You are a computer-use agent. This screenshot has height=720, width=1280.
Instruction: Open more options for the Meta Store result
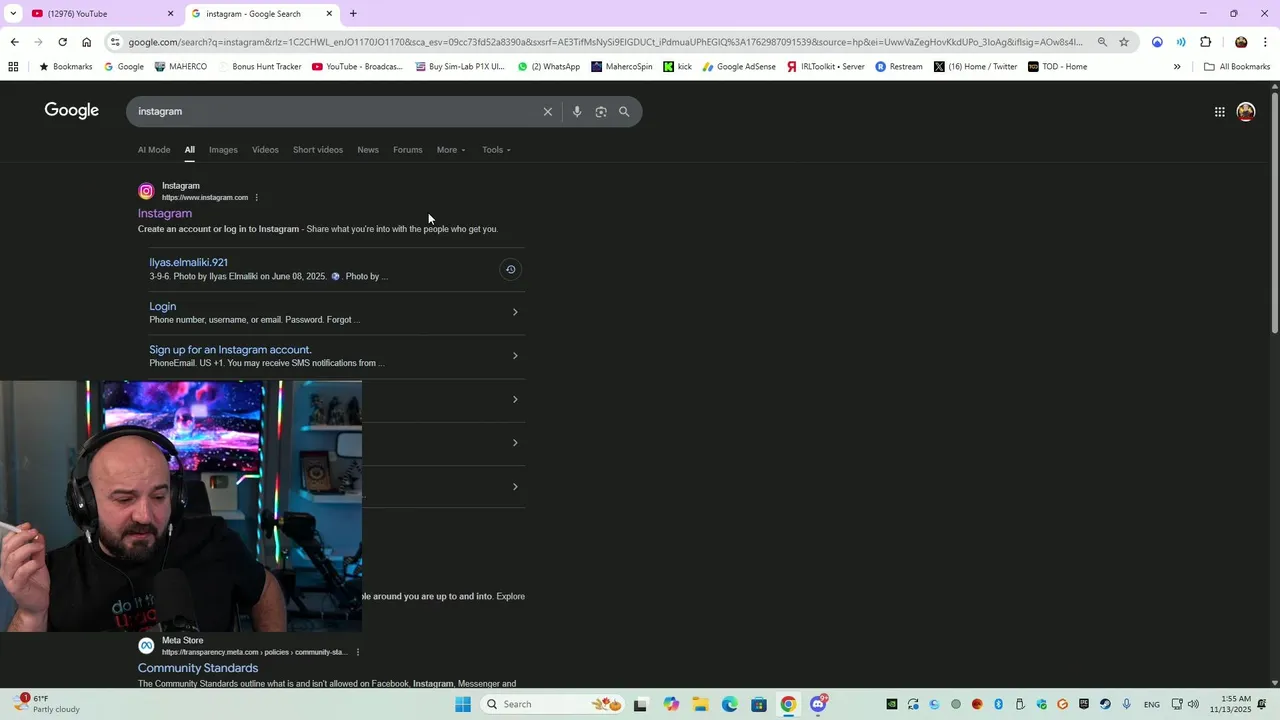click(358, 652)
